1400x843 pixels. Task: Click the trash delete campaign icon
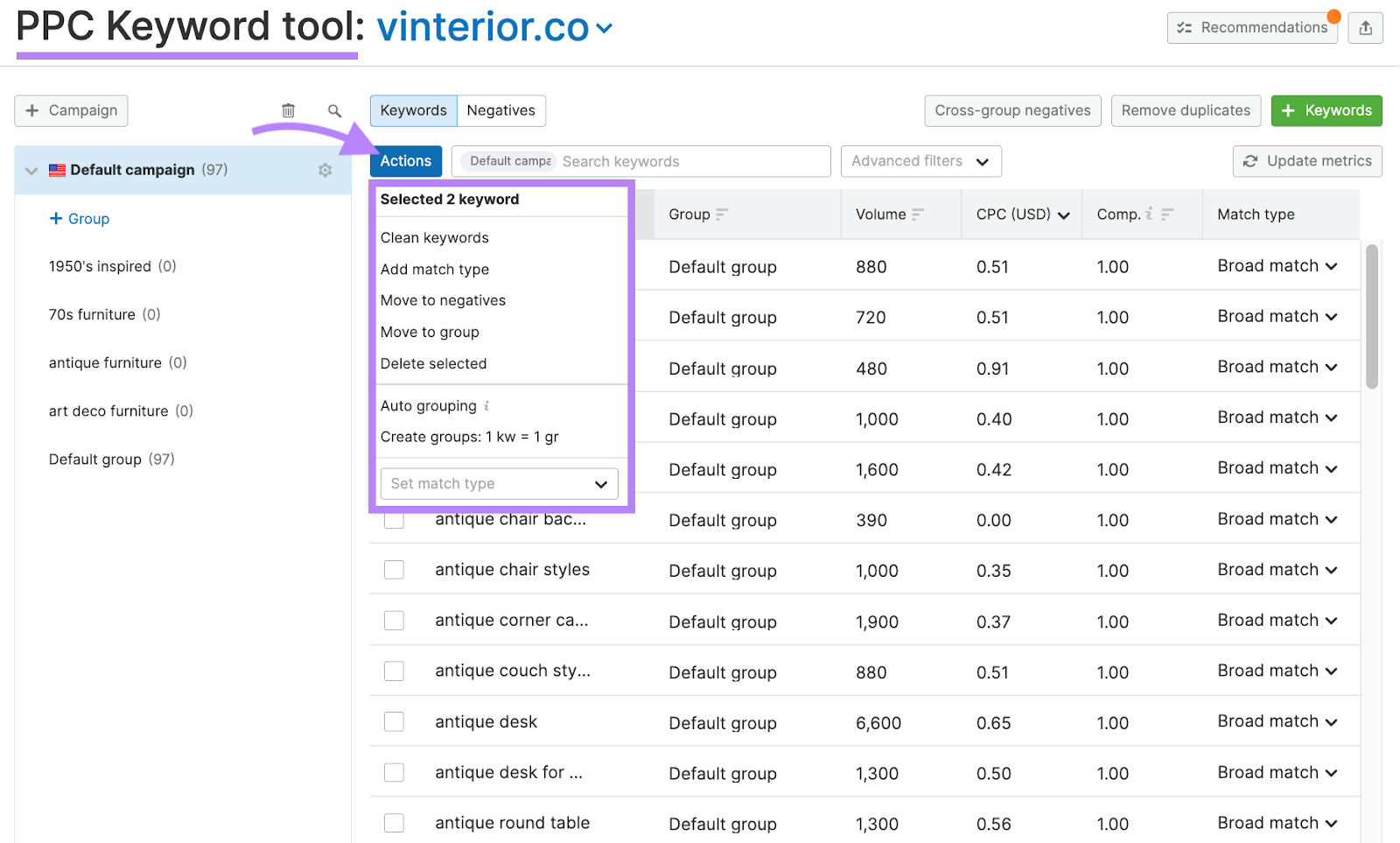(x=288, y=110)
